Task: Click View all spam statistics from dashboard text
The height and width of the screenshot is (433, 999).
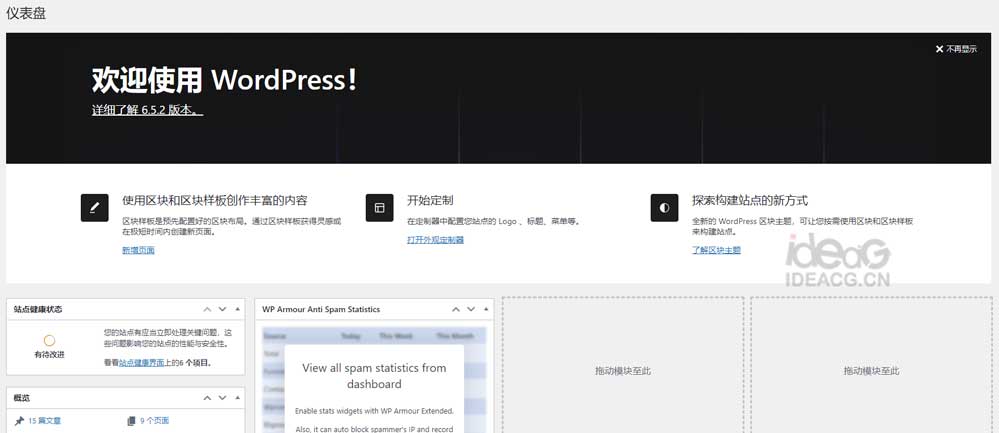Action: pyautogui.click(x=374, y=376)
